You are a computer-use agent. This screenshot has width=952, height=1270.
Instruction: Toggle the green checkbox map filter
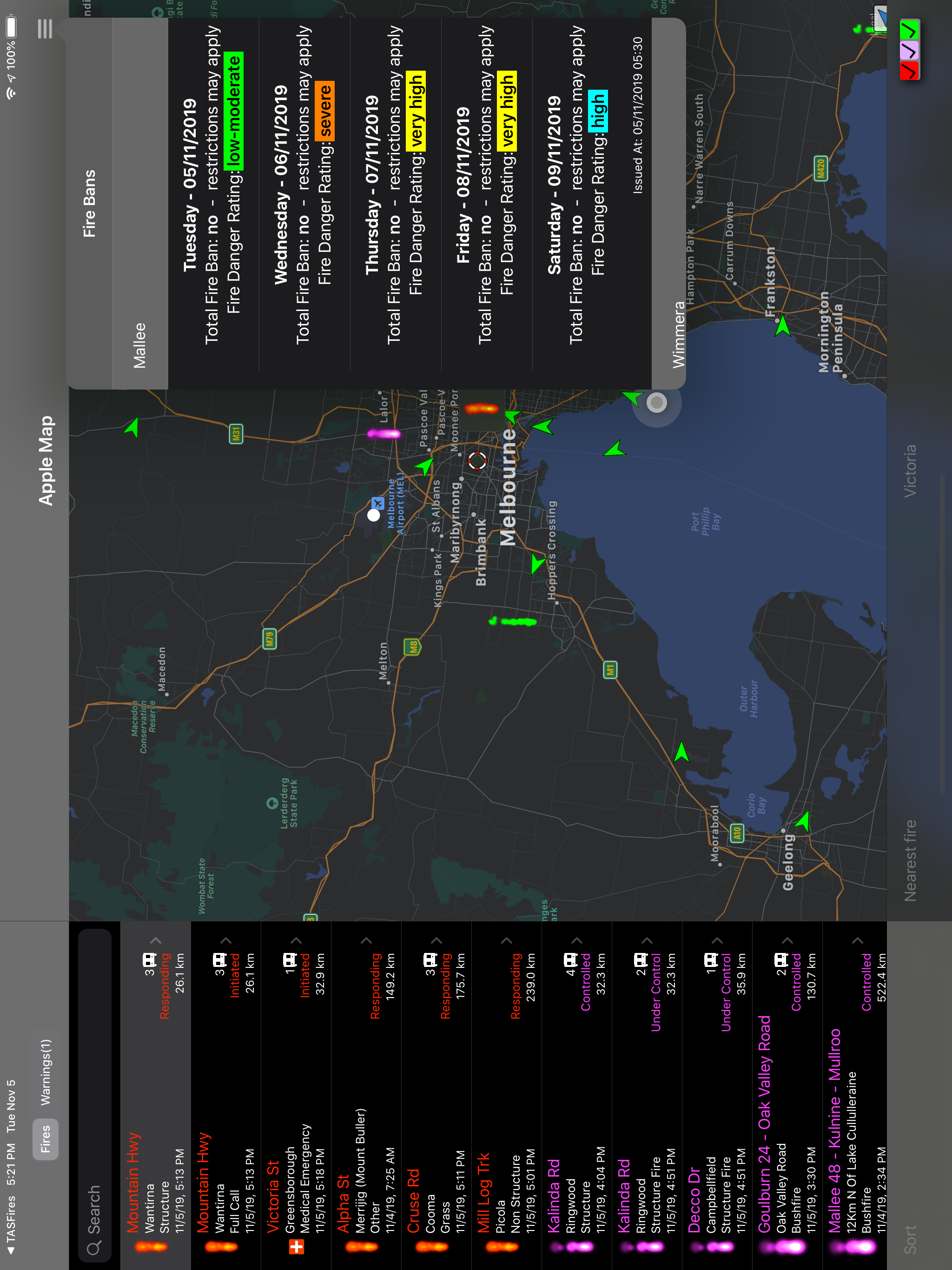tap(910, 29)
